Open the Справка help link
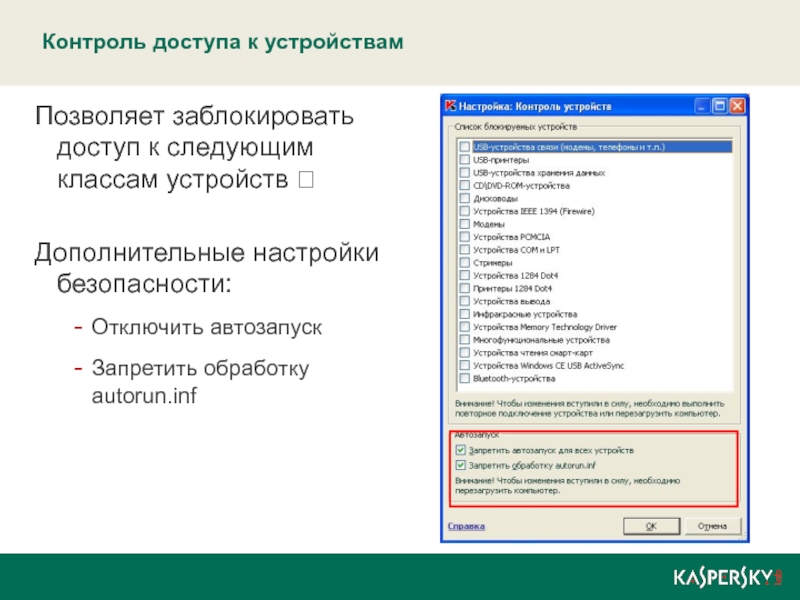 (466, 526)
